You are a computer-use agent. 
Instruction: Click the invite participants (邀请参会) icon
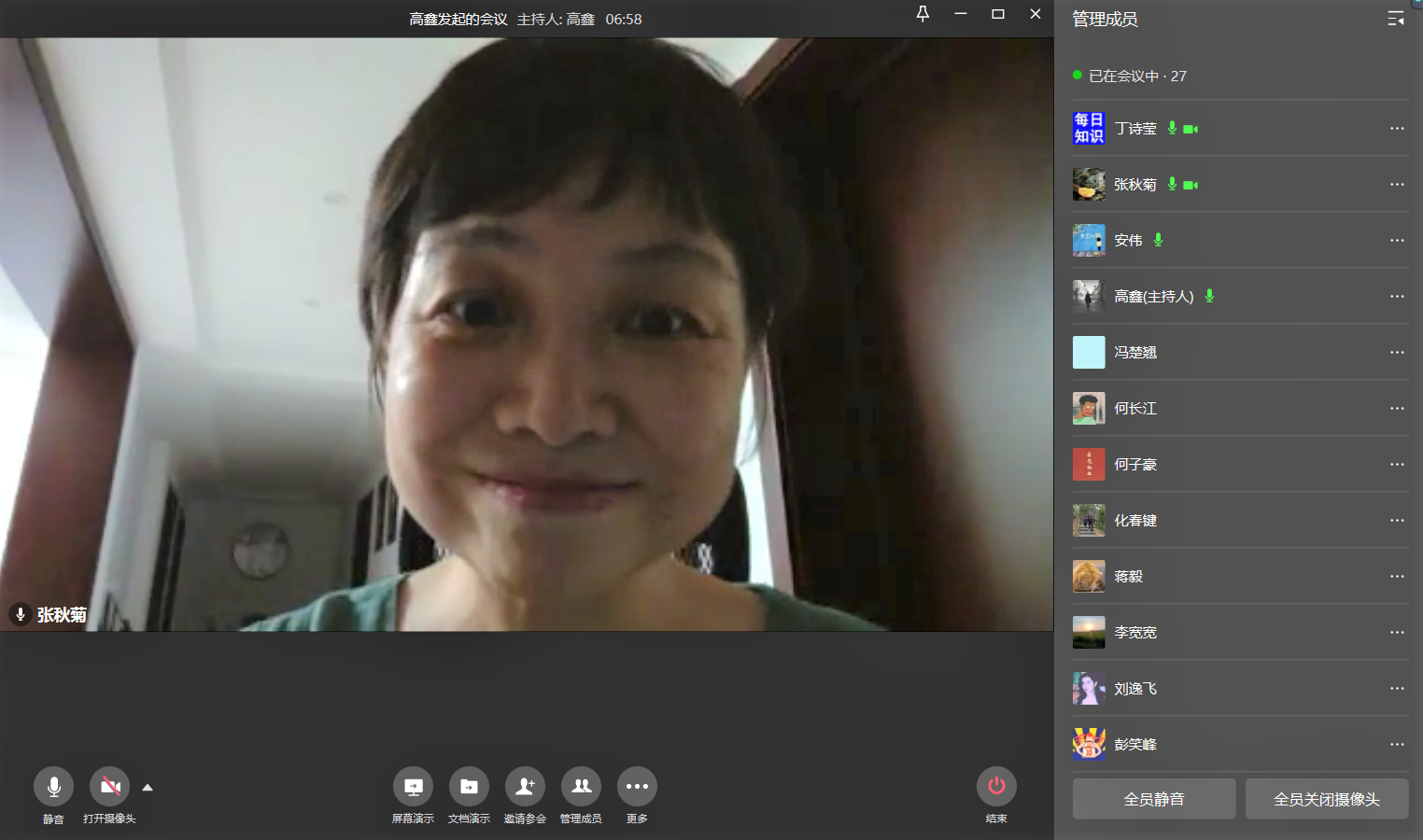coord(525,787)
